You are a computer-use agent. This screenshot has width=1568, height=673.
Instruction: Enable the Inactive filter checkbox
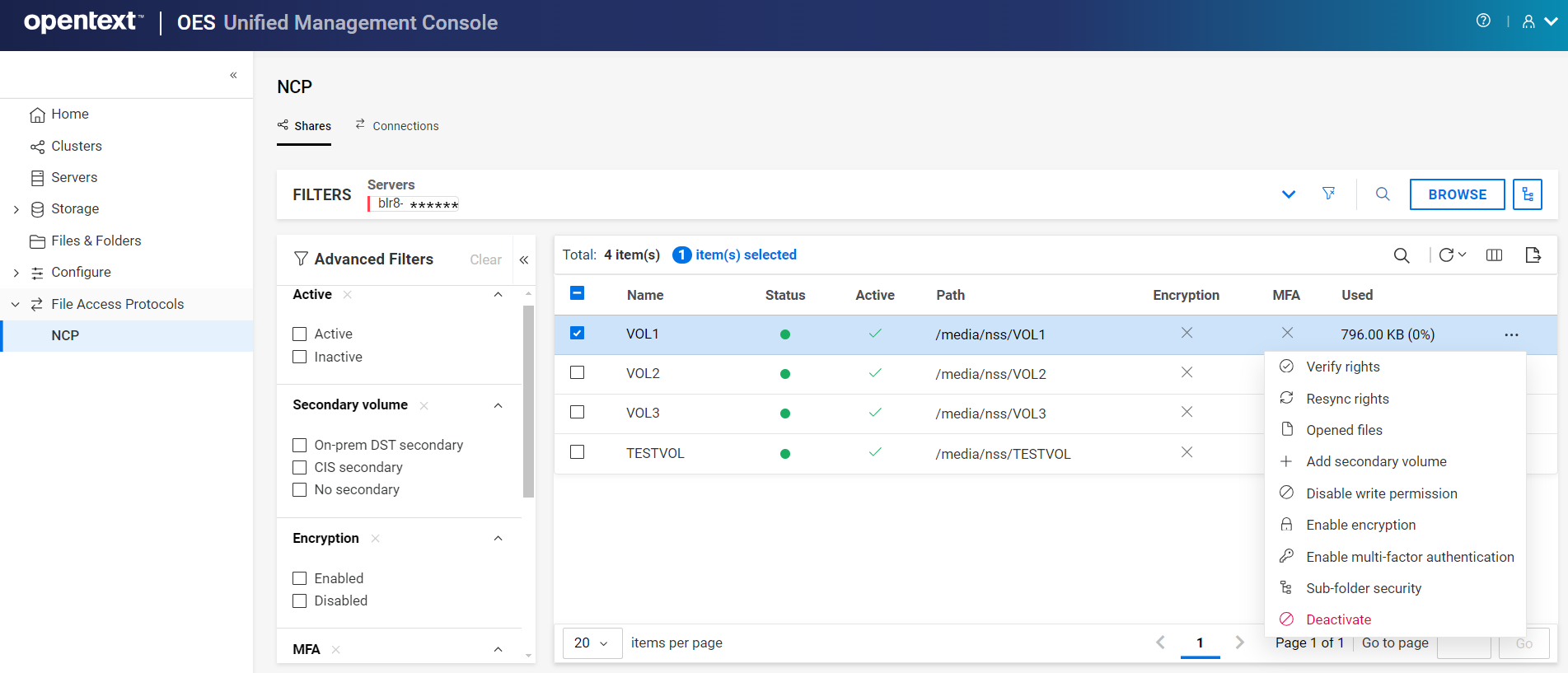pos(300,357)
